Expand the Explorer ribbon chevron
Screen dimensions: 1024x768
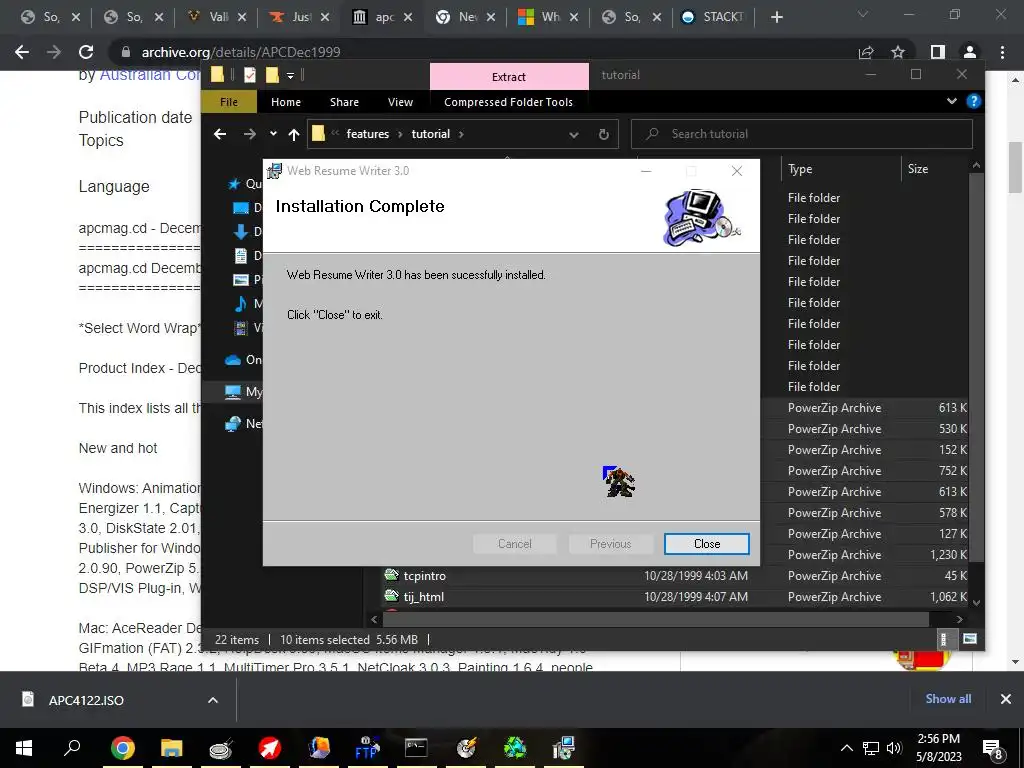[x=952, y=101]
